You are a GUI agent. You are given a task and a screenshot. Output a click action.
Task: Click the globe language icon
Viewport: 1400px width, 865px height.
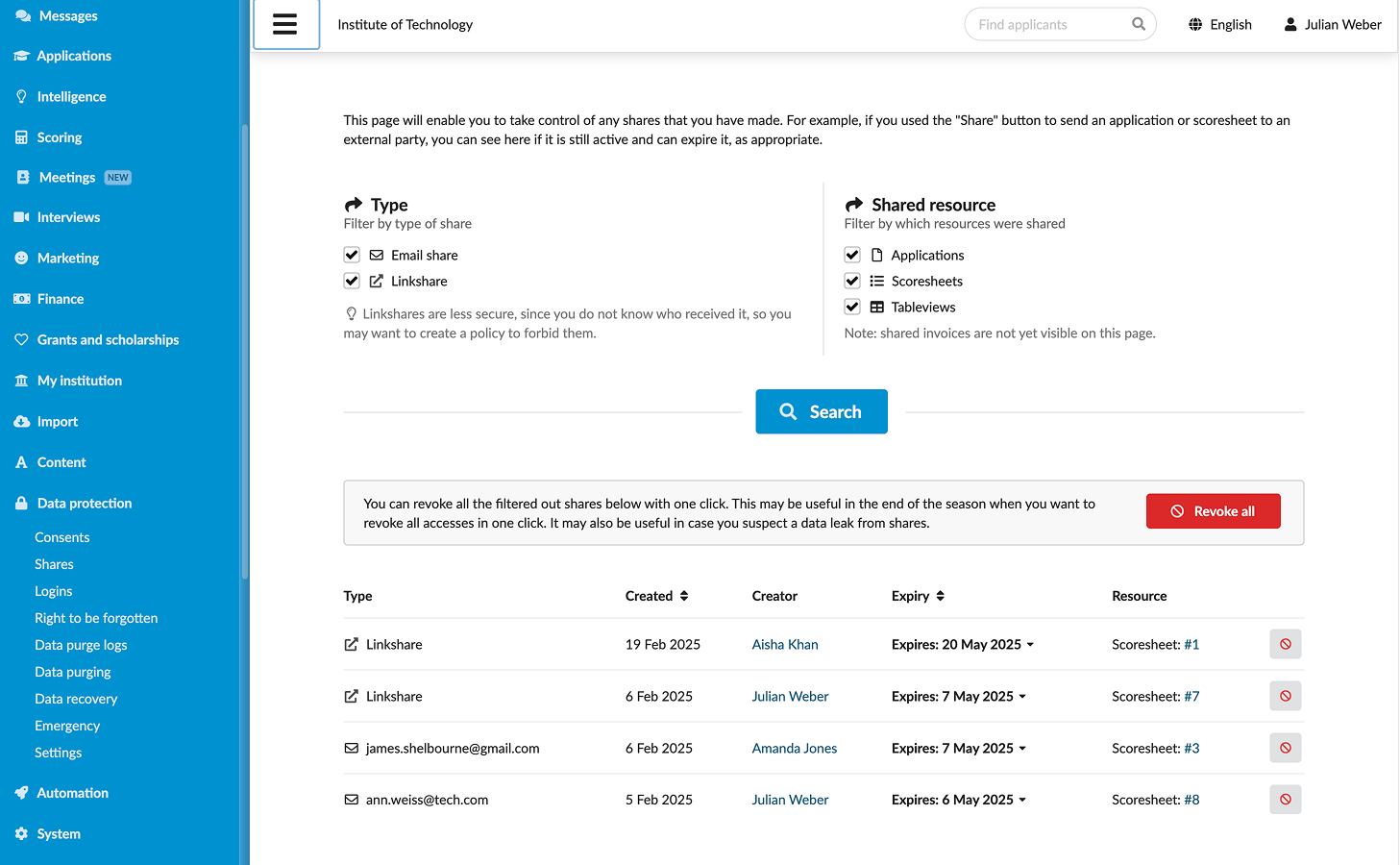pyautogui.click(x=1195, y=25)
